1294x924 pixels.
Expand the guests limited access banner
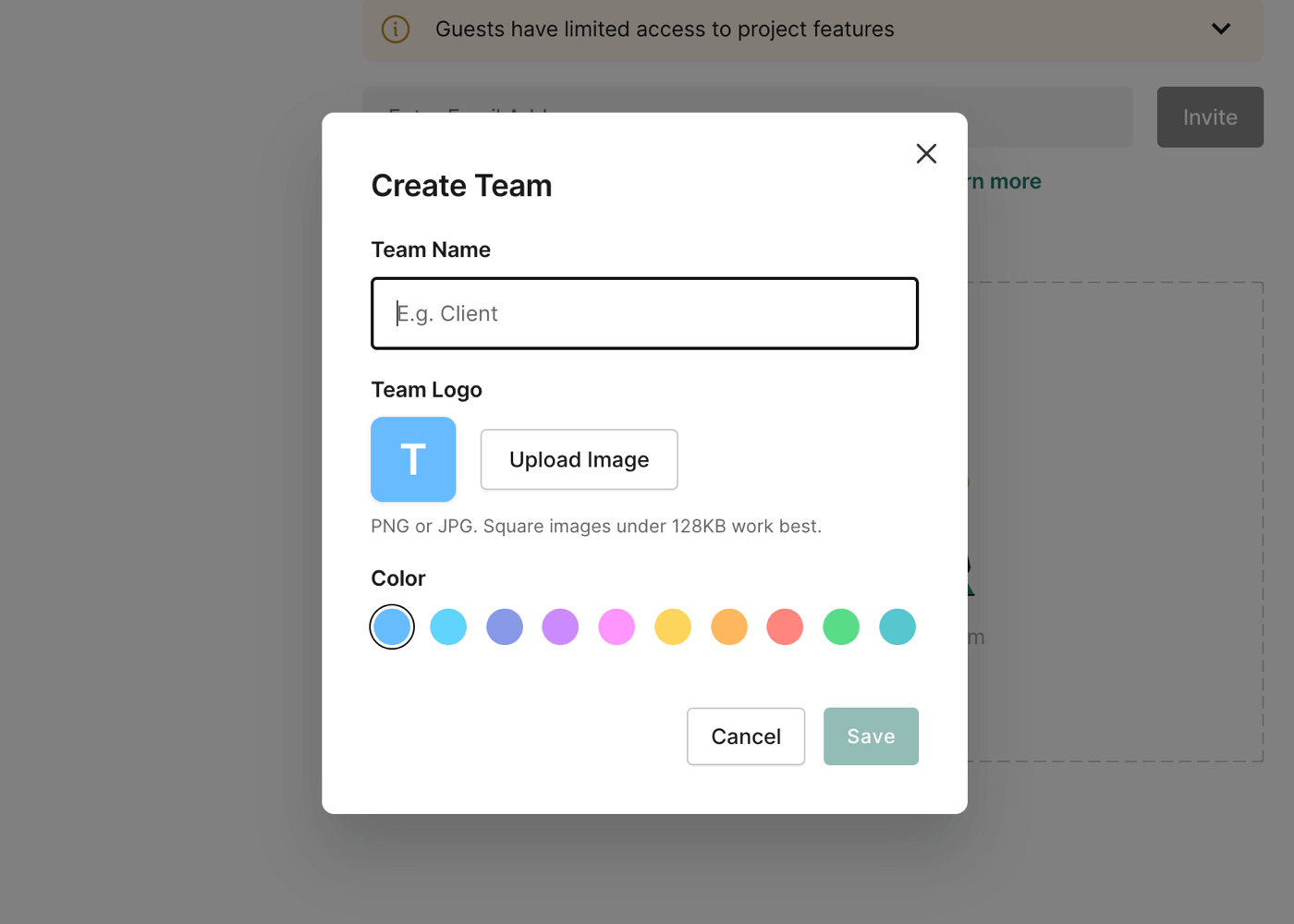(x=1221, y=30)
